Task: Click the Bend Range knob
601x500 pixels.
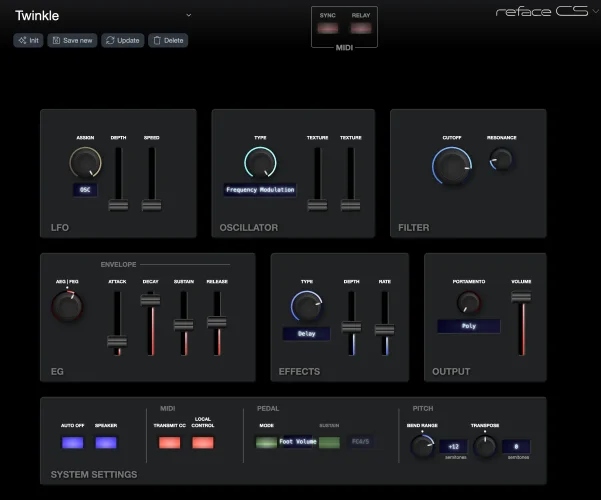Action: (x=422, y=446)
